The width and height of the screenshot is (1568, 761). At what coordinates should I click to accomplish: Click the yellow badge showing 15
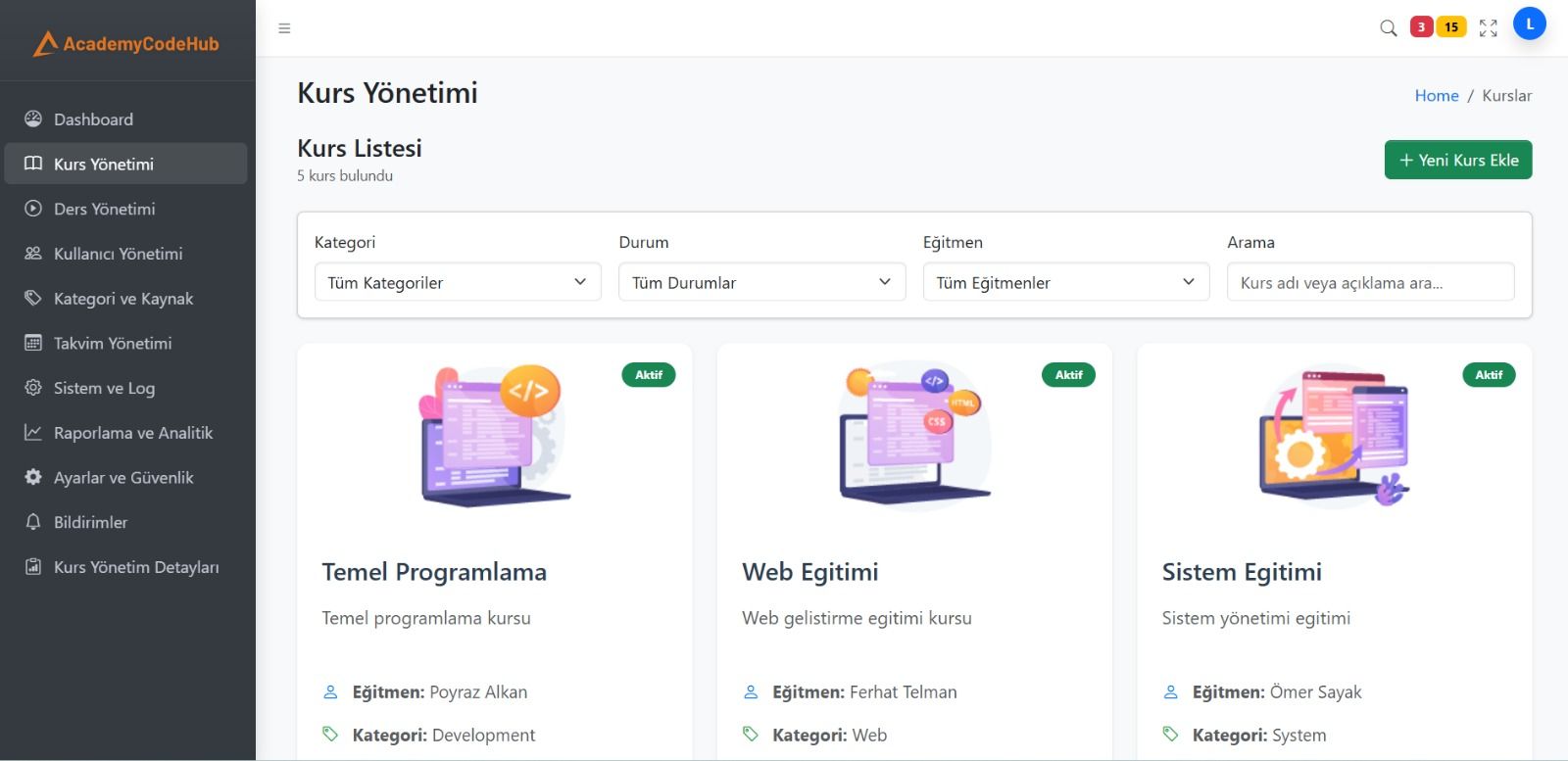[x=1451, y=27]
